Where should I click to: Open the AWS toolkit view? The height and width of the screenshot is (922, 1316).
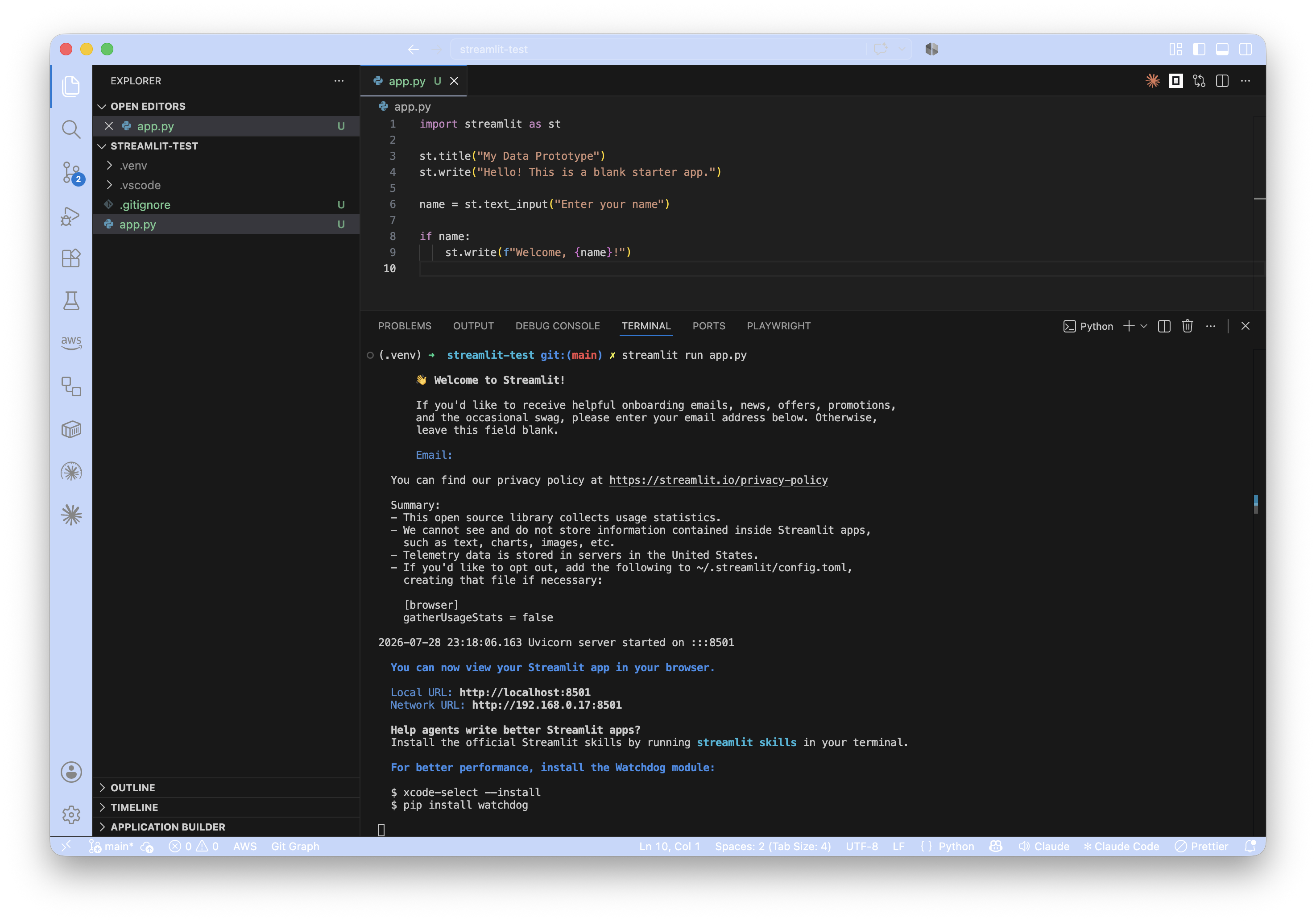pos(71,343)
